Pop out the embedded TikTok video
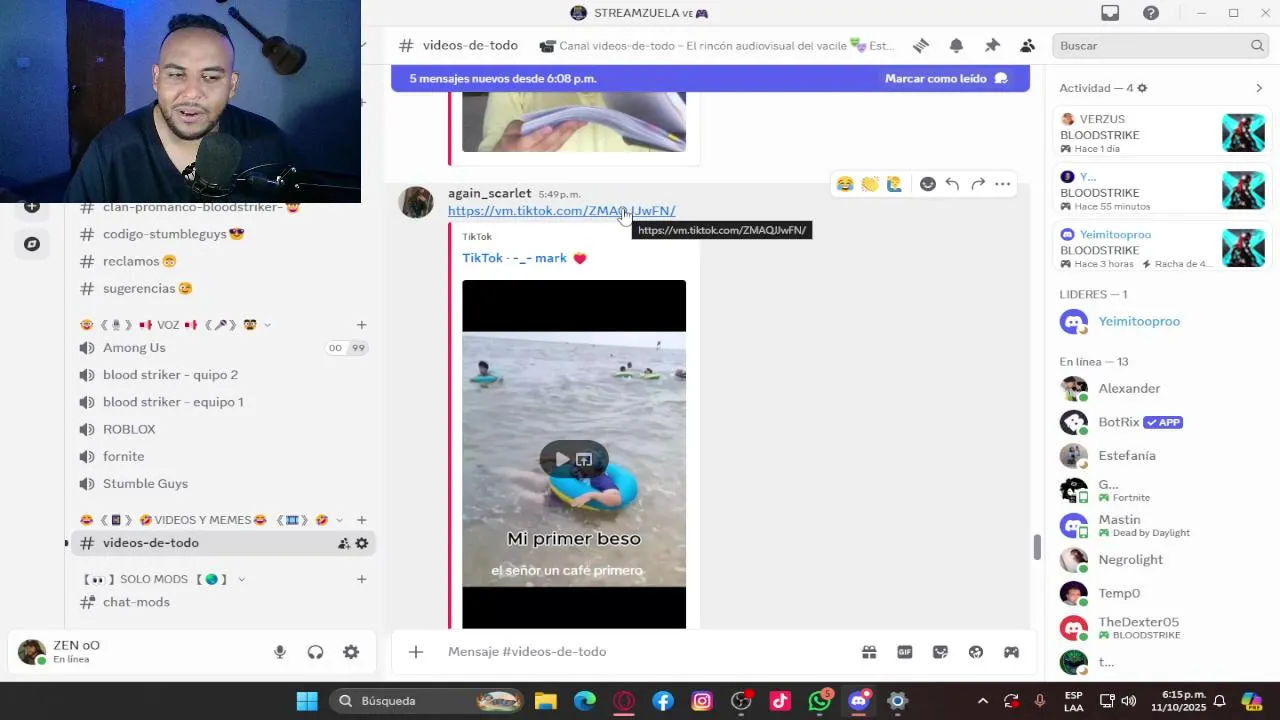This screenshot has width=1280, height=720. (584, 459)
